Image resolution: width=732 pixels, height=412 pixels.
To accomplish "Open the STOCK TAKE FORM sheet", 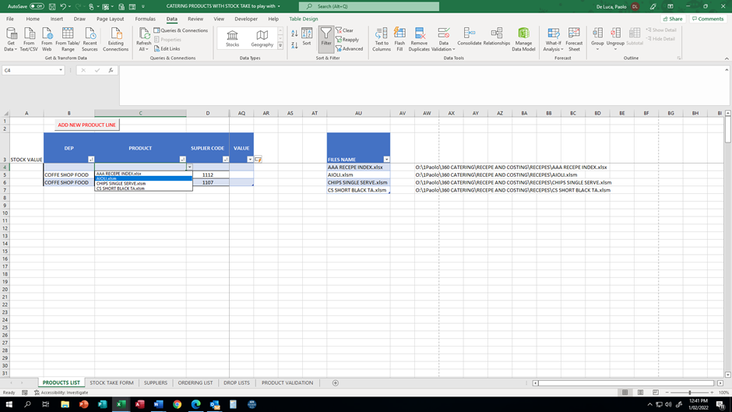I will (x=112, y=383).
